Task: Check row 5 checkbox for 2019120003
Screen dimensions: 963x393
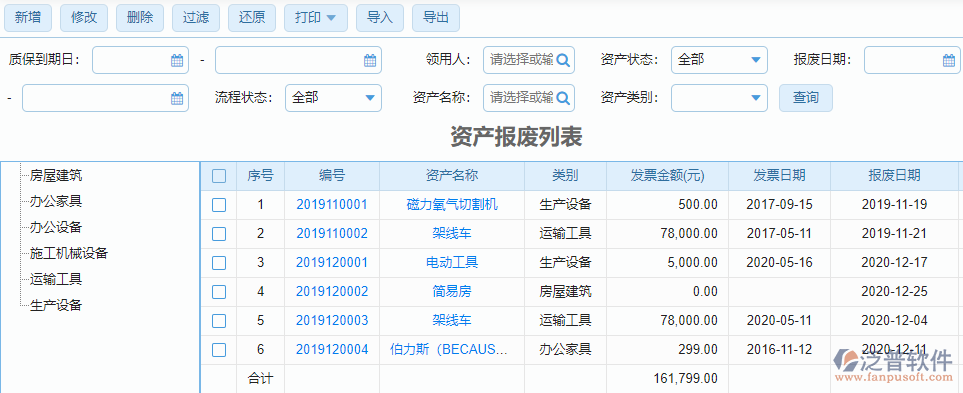Action: 219,321
